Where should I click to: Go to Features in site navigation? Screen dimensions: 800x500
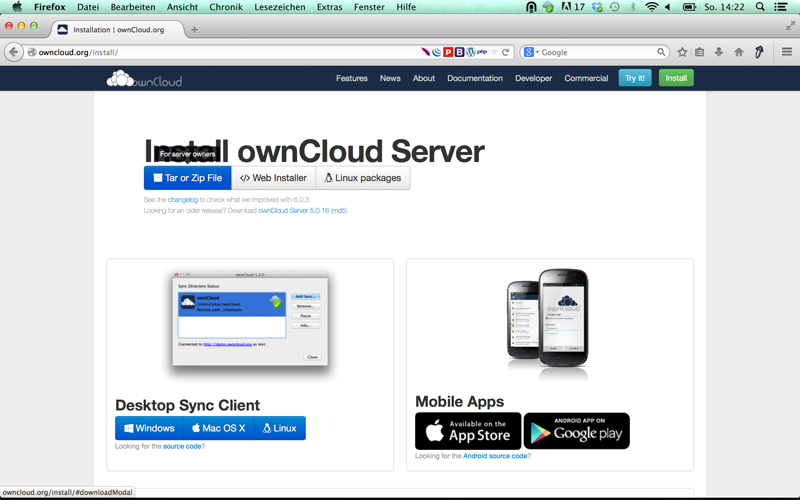[x=352, y=78]
